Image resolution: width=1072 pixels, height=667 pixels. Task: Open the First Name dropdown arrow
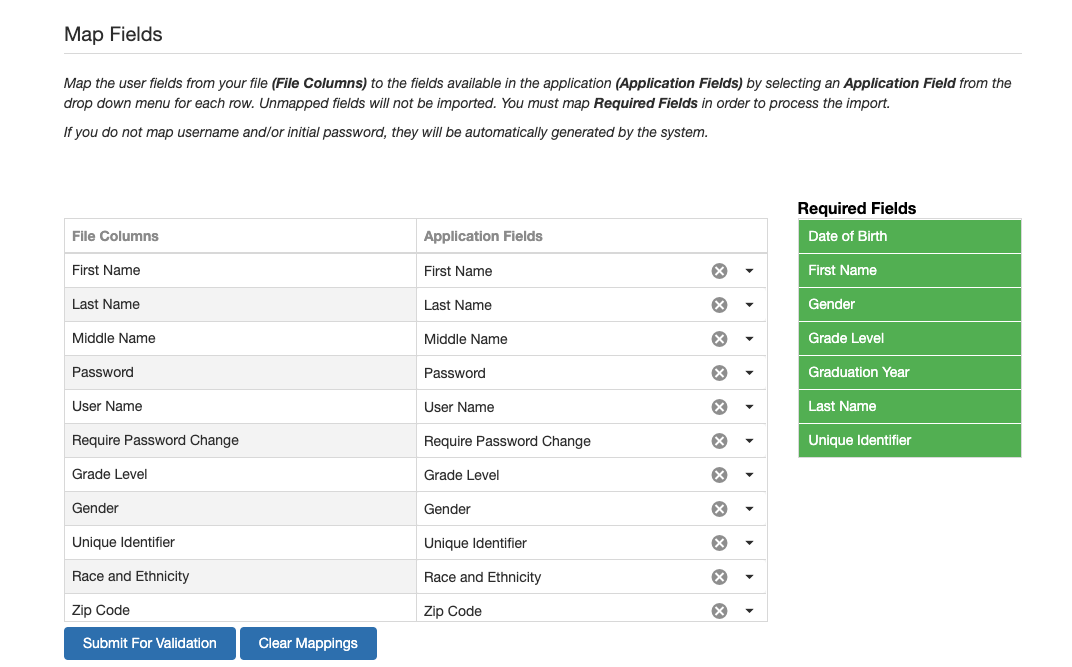[749, 271]
